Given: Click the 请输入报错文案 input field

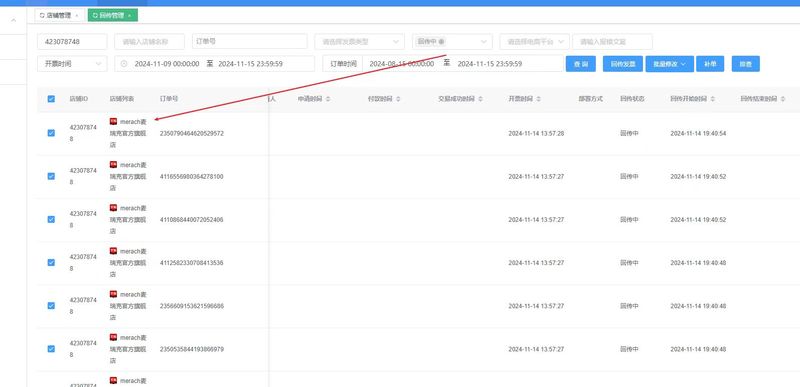Looking at the screenshot, I should 612,41.
